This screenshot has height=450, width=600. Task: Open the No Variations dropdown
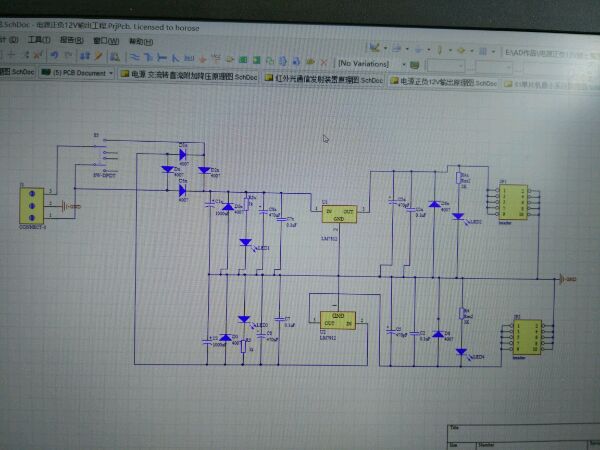(404, 64)
